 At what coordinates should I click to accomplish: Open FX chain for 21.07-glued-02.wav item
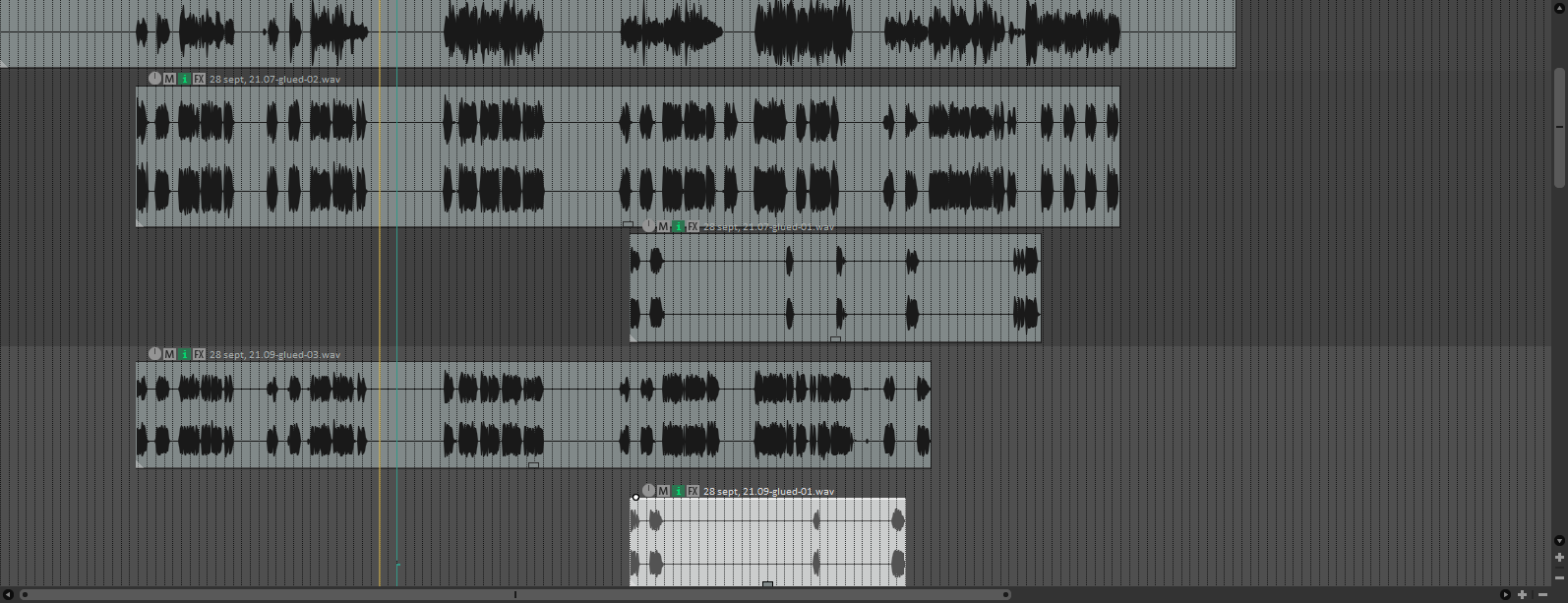[x=200, y=79]
